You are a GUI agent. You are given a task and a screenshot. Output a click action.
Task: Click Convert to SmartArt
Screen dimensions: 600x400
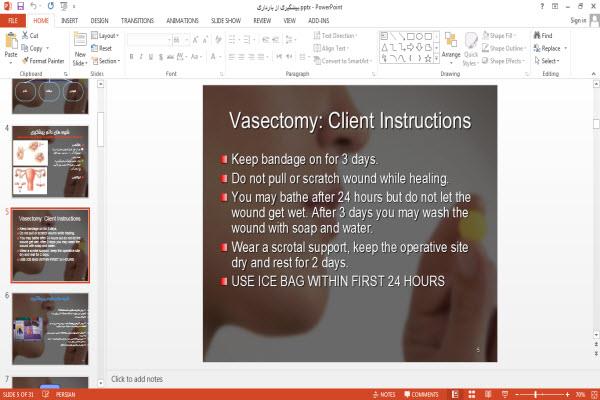pos(343,61)
